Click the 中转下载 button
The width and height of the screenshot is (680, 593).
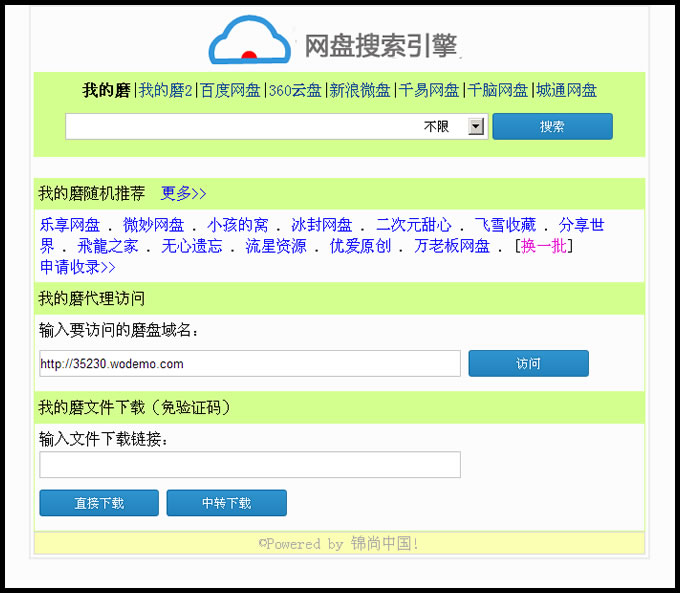(226, 503)
